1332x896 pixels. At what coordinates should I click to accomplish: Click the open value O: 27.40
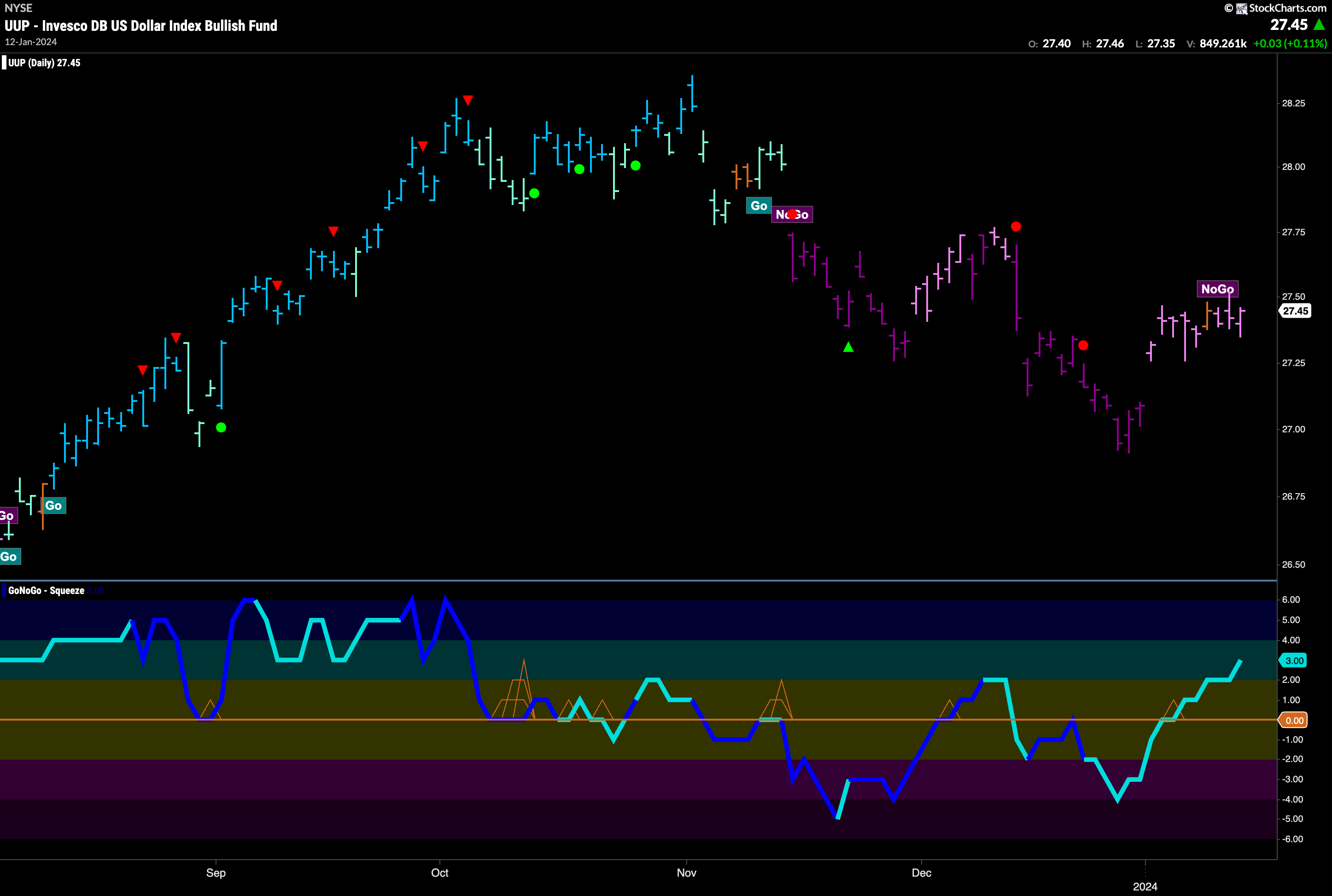click(1050, 43)
